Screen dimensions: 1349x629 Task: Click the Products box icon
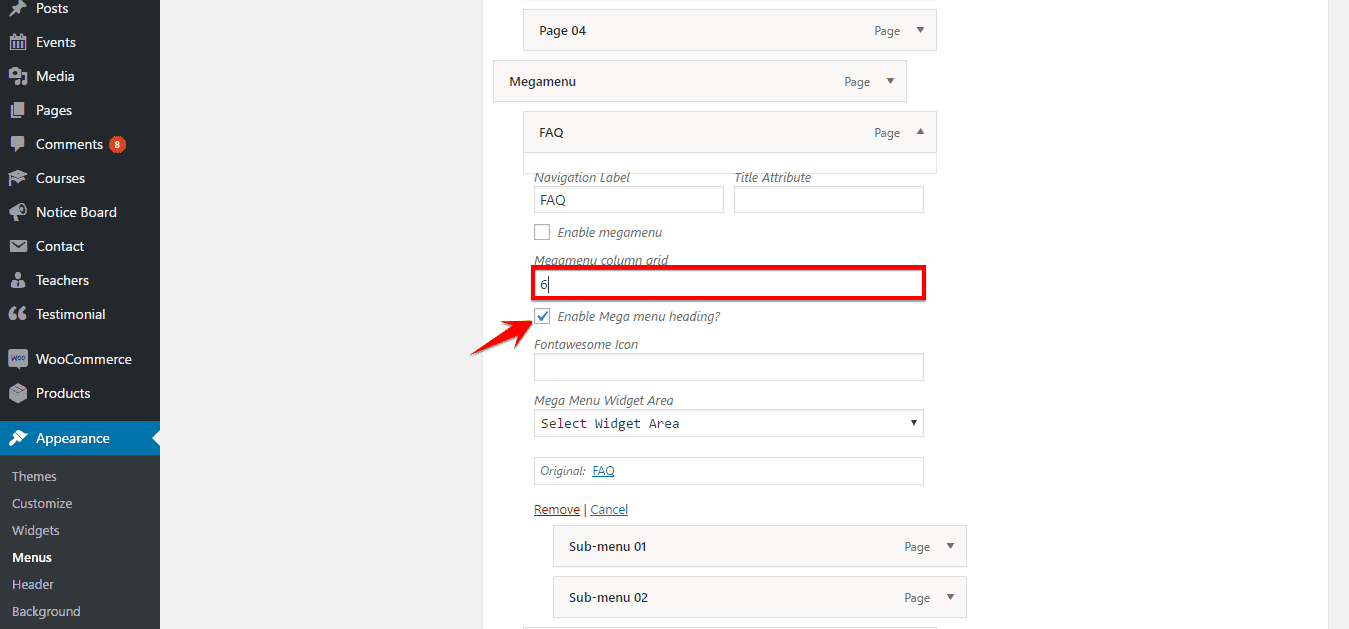click(17, 393)
